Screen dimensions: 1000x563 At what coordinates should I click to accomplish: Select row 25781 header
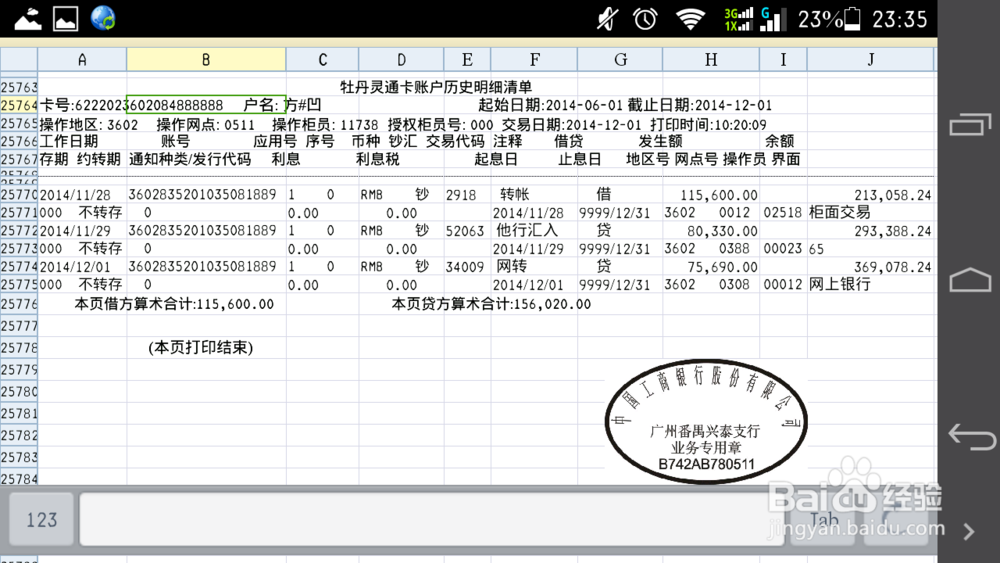pos(19,414)
